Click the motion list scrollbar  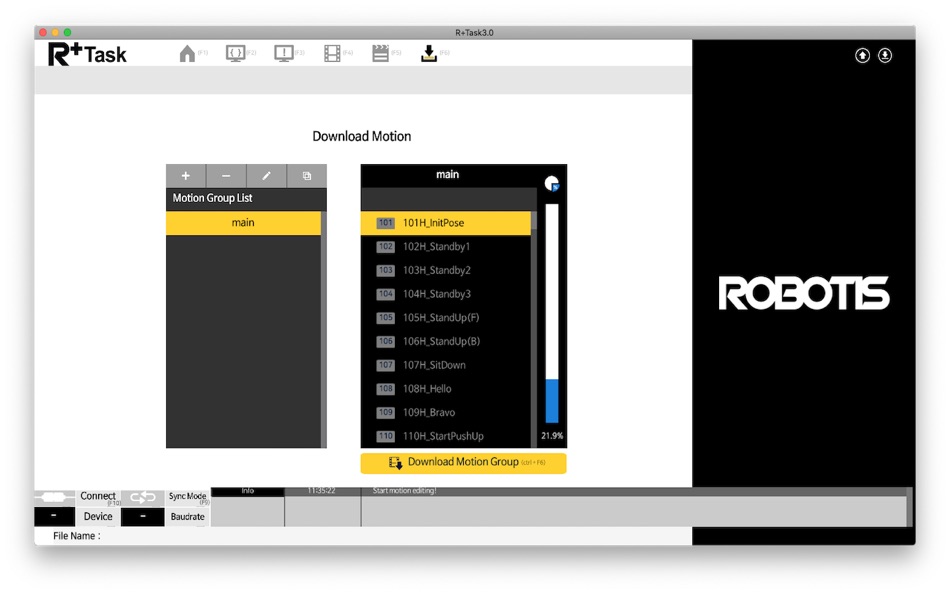point(534,329)
